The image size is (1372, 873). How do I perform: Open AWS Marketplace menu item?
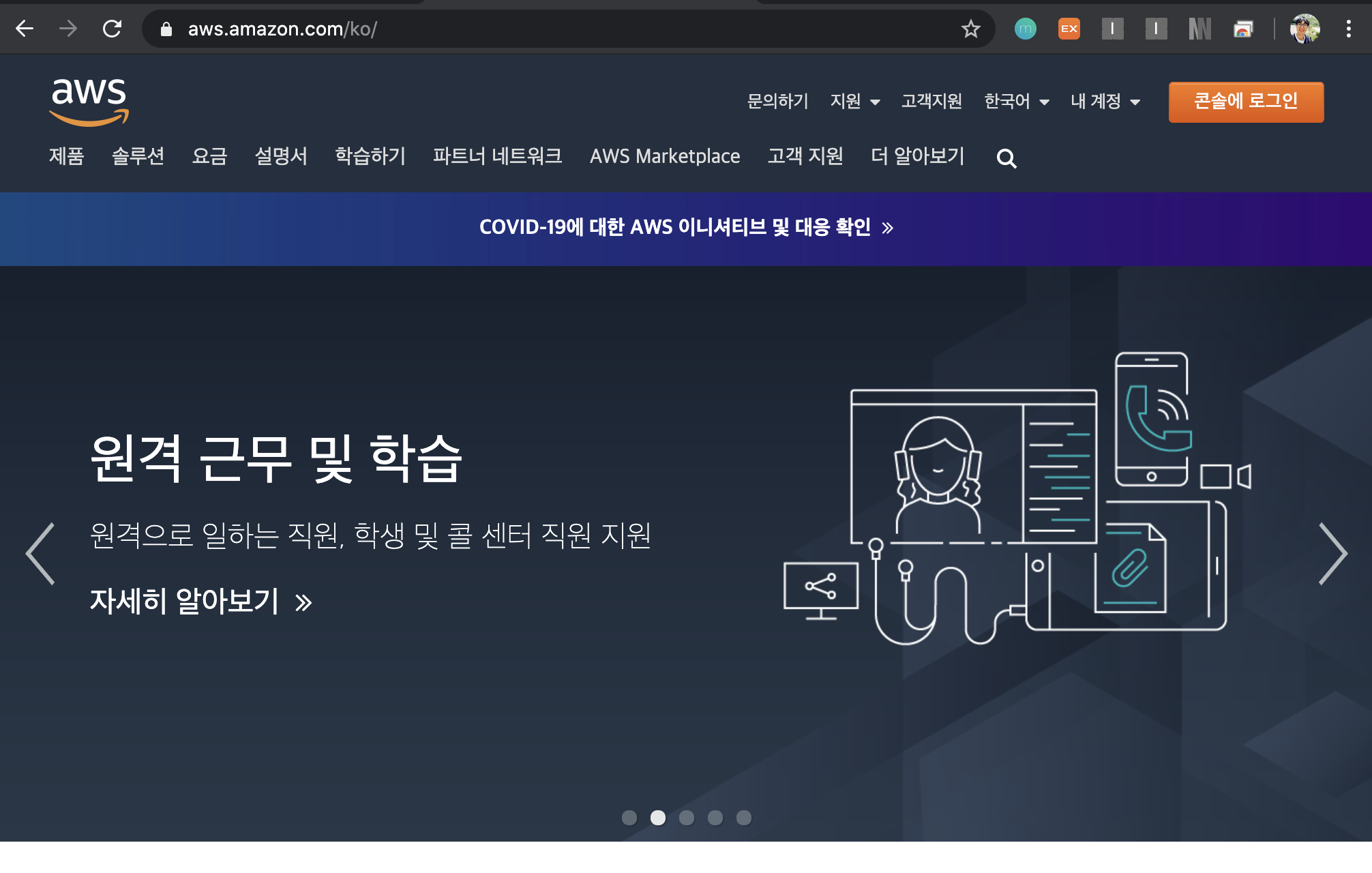(x=664, y=156)
